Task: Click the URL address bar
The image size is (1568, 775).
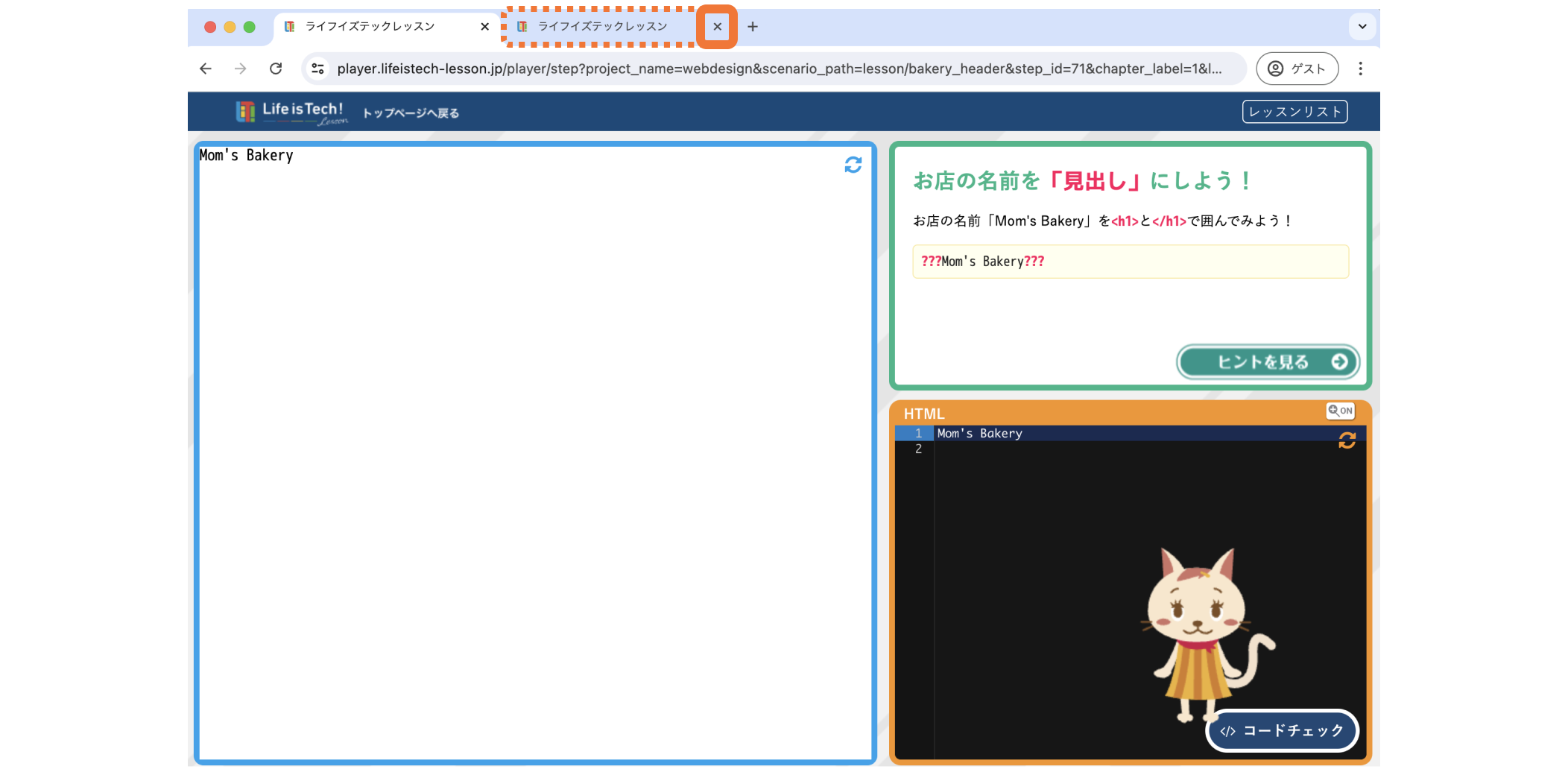Action: click(x=779, y=69)
